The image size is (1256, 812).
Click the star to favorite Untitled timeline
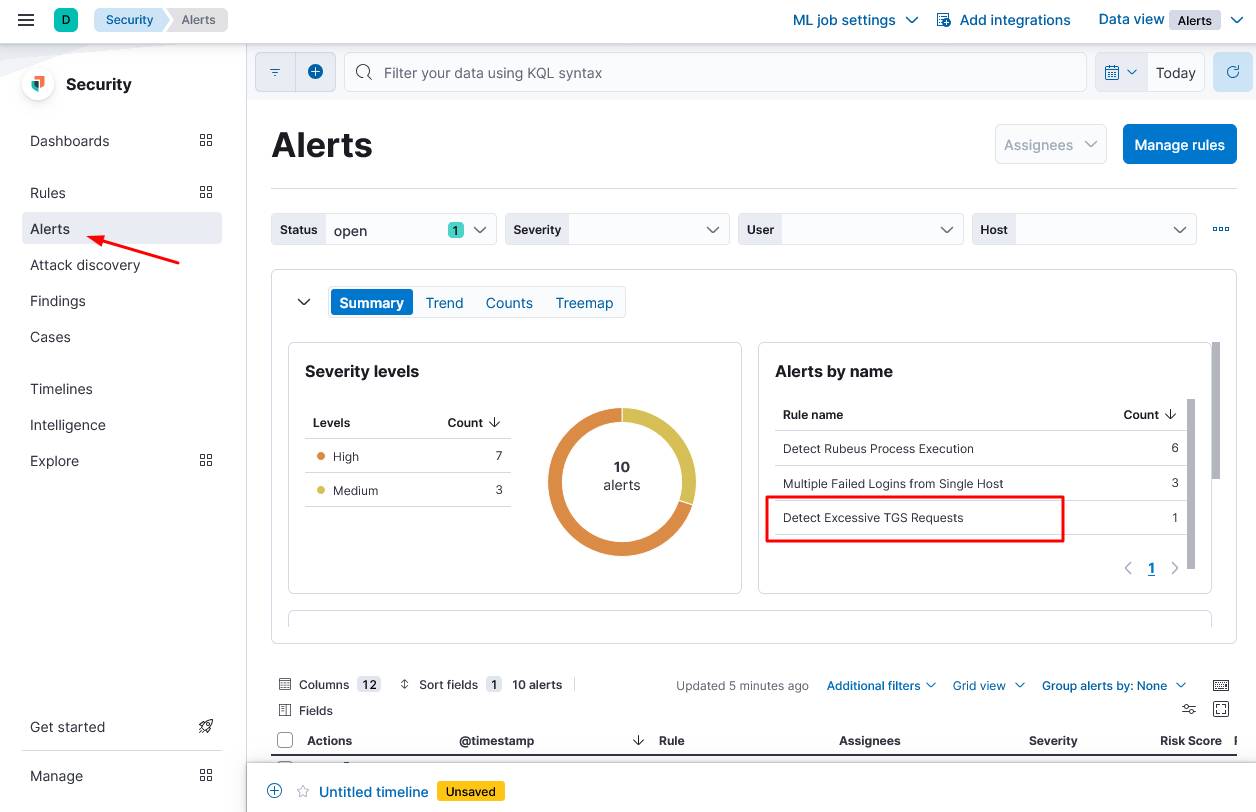point(303,791)
